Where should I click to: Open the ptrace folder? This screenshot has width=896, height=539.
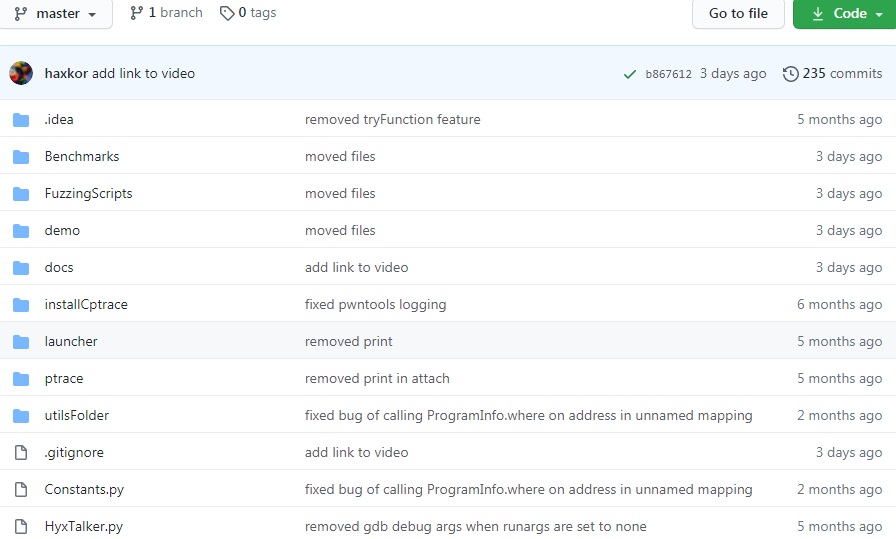click(64, 378)
